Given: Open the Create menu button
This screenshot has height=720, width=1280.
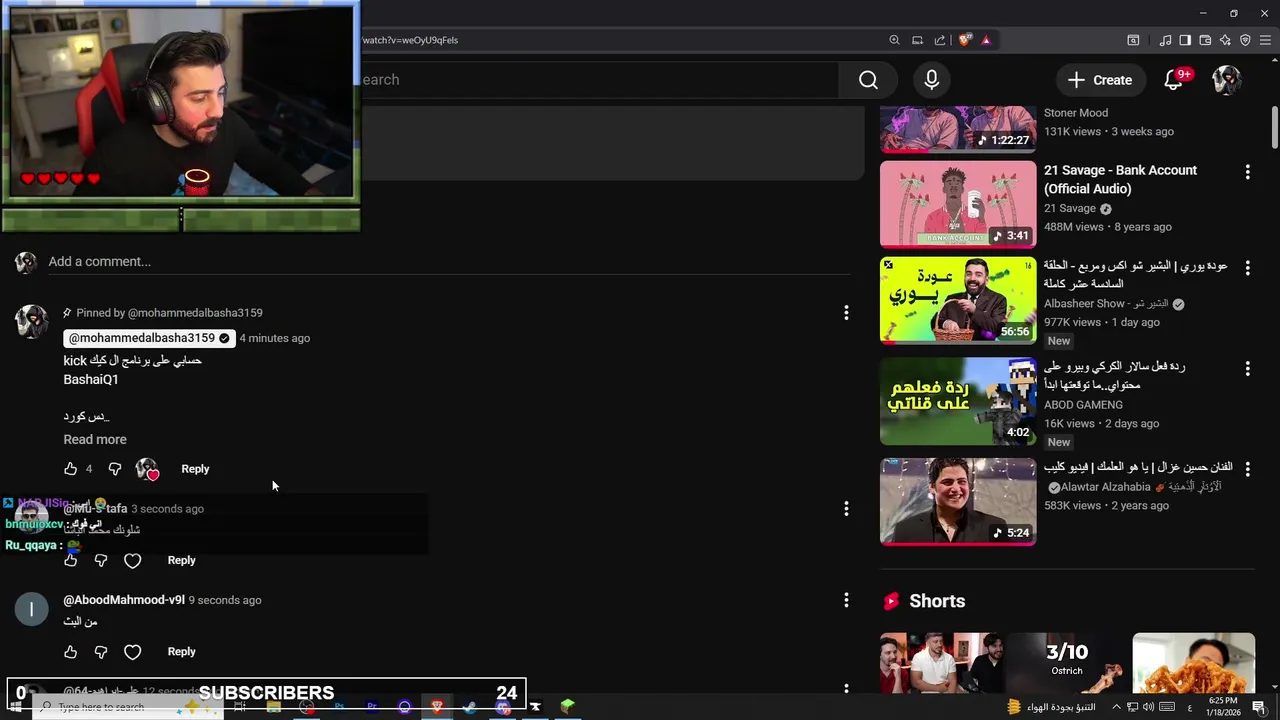Looking at the screenshot, I should pyautogui.click(x=1099, y=80).
